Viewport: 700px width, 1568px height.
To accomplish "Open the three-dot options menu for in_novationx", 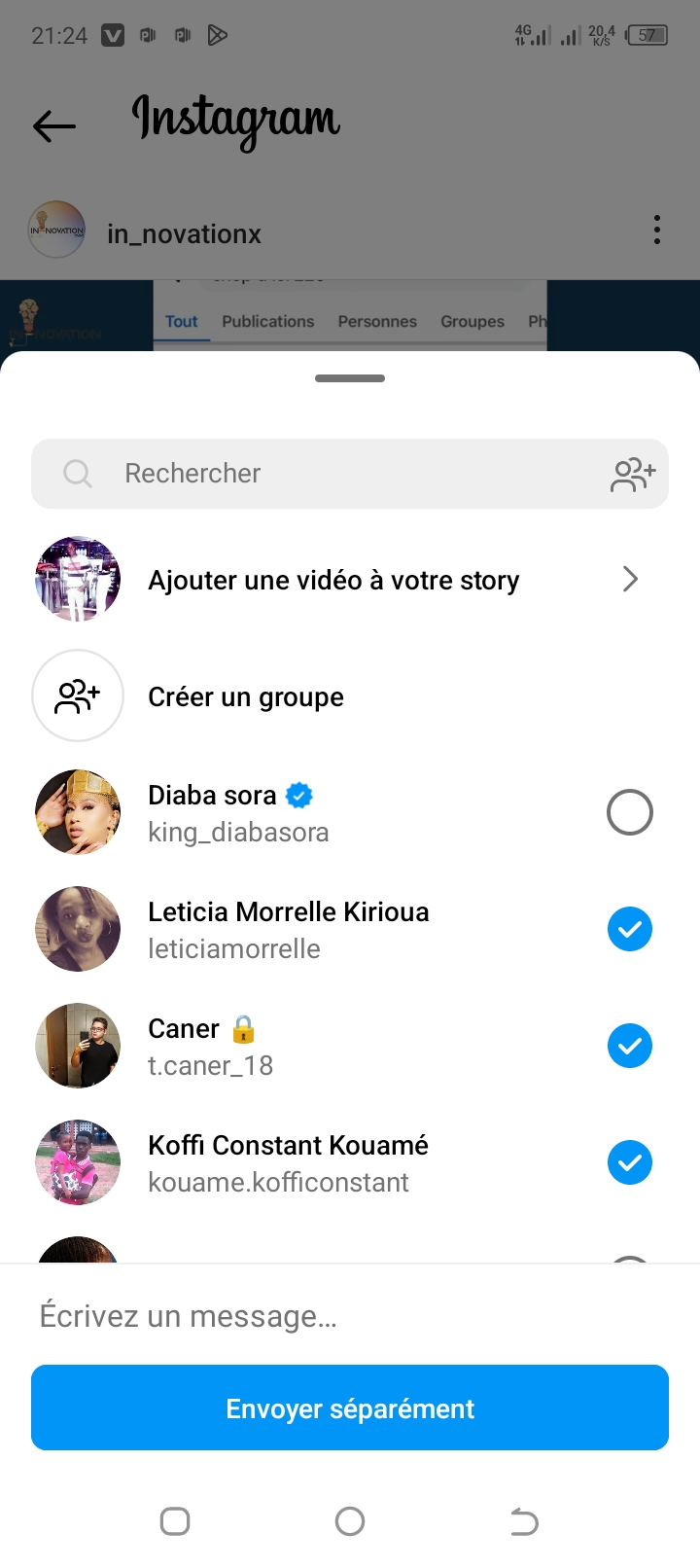I will coord(657,231).
